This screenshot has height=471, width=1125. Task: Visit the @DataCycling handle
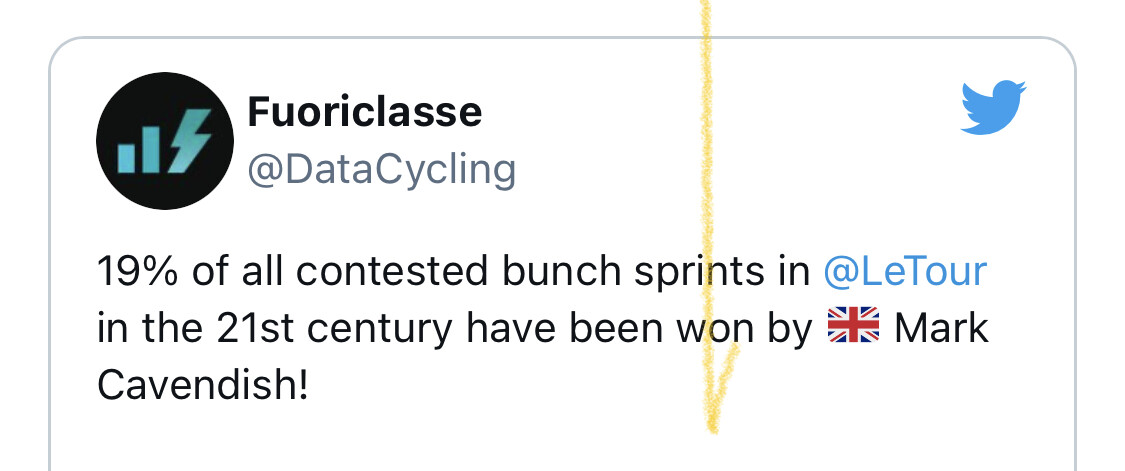click(382, 169)
